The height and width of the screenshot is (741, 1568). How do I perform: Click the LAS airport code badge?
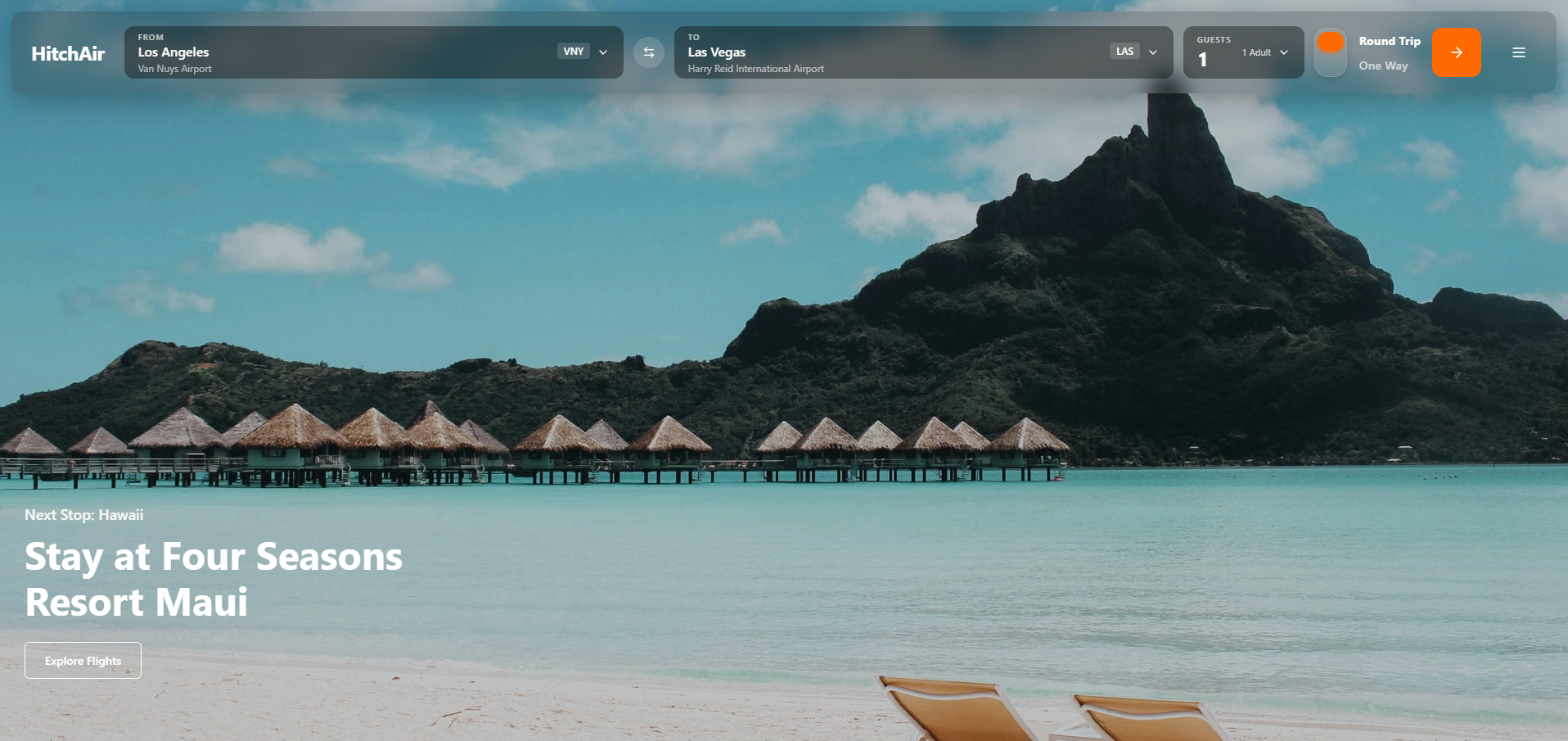(x=1124, y=51)
